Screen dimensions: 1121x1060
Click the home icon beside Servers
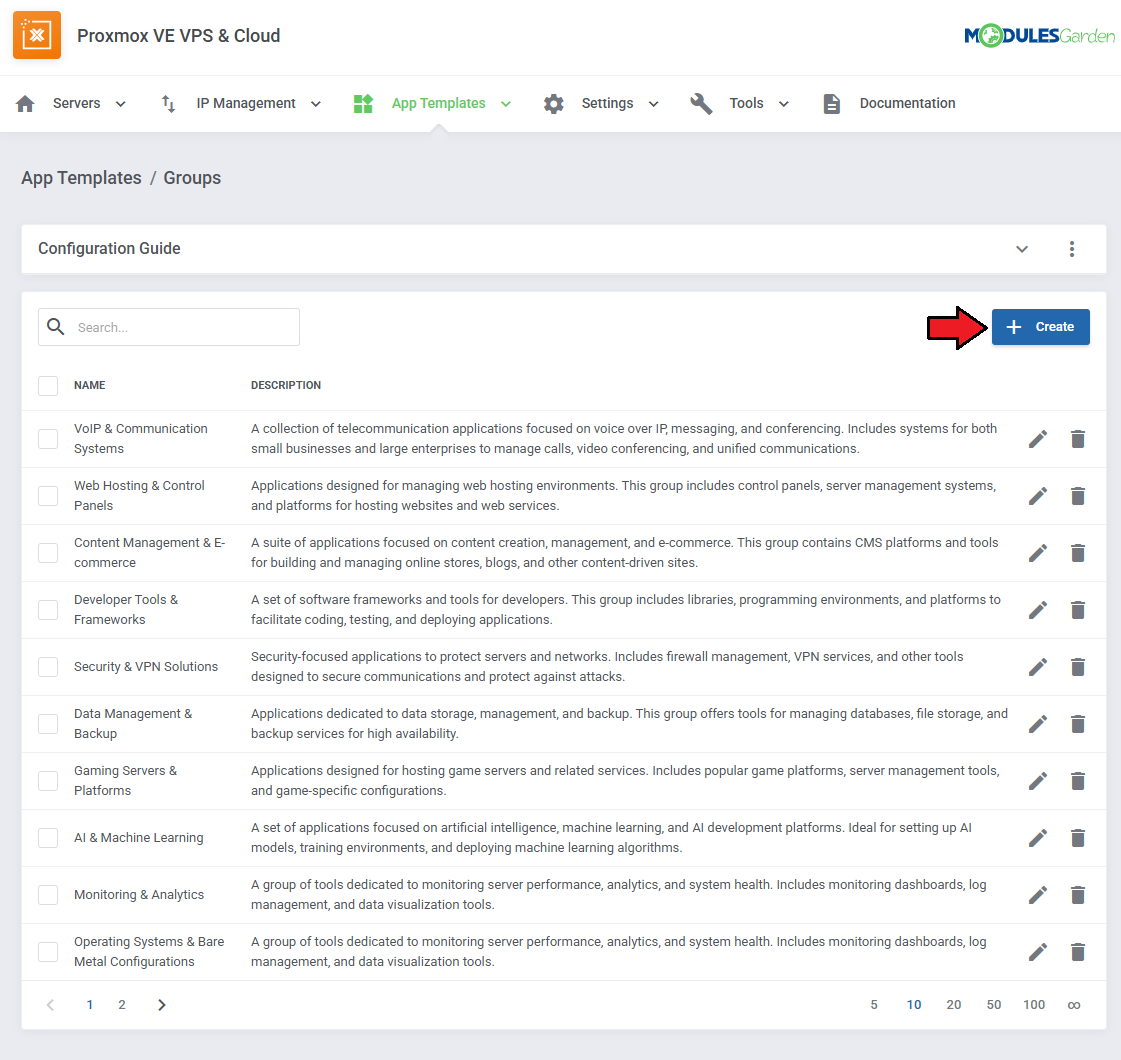tap(25, 104)
